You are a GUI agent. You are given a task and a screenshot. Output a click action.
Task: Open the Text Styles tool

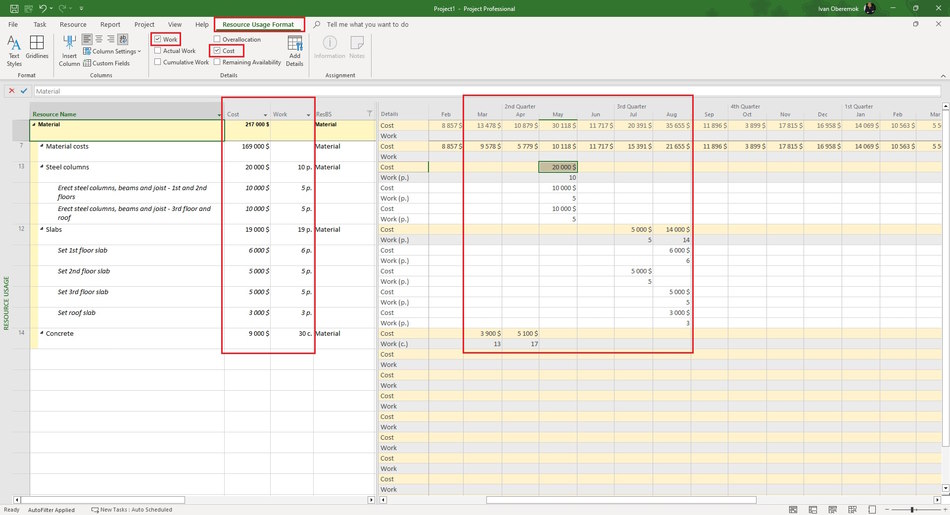[14, 51]
